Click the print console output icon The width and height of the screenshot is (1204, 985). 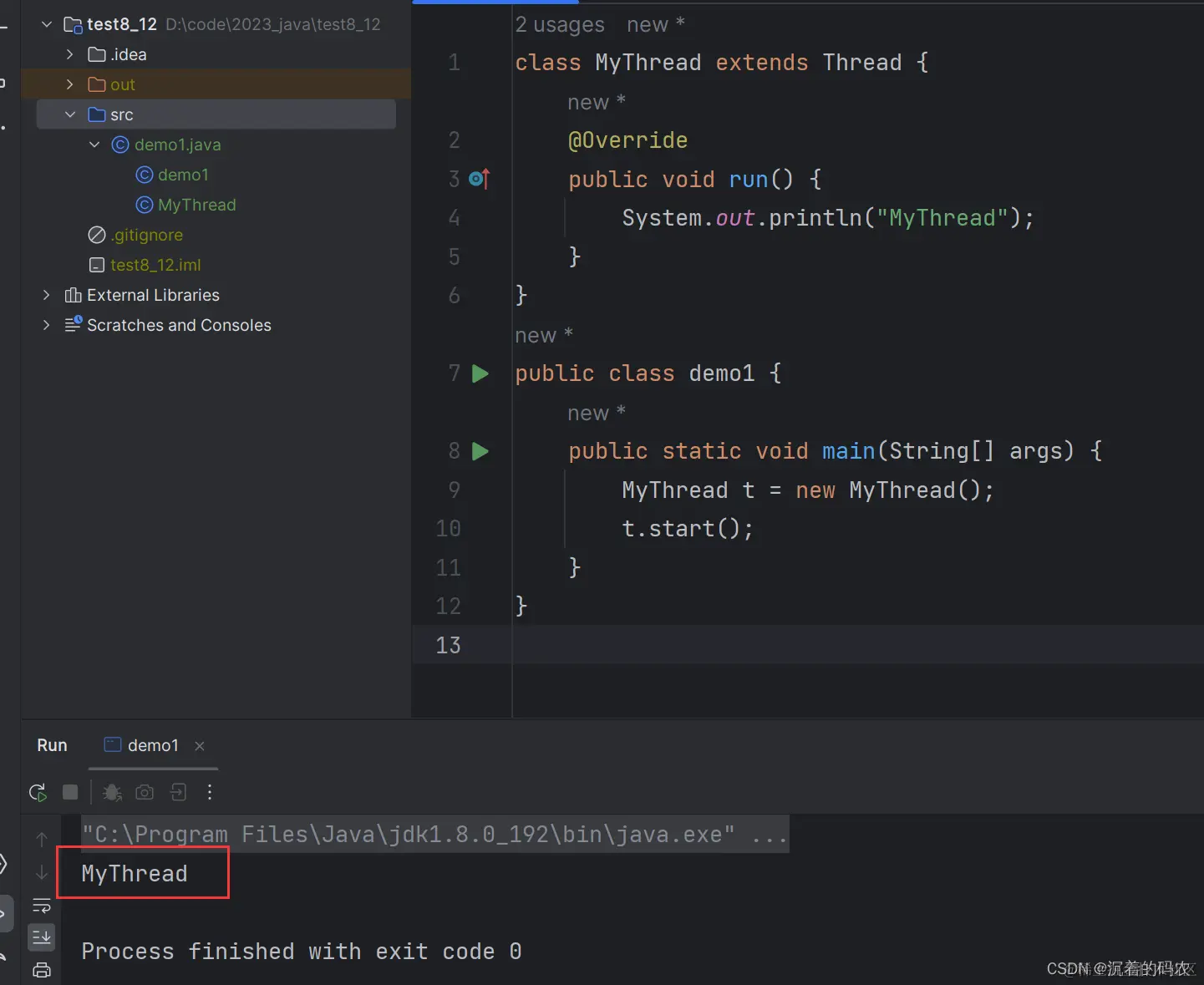pos(42,970)
